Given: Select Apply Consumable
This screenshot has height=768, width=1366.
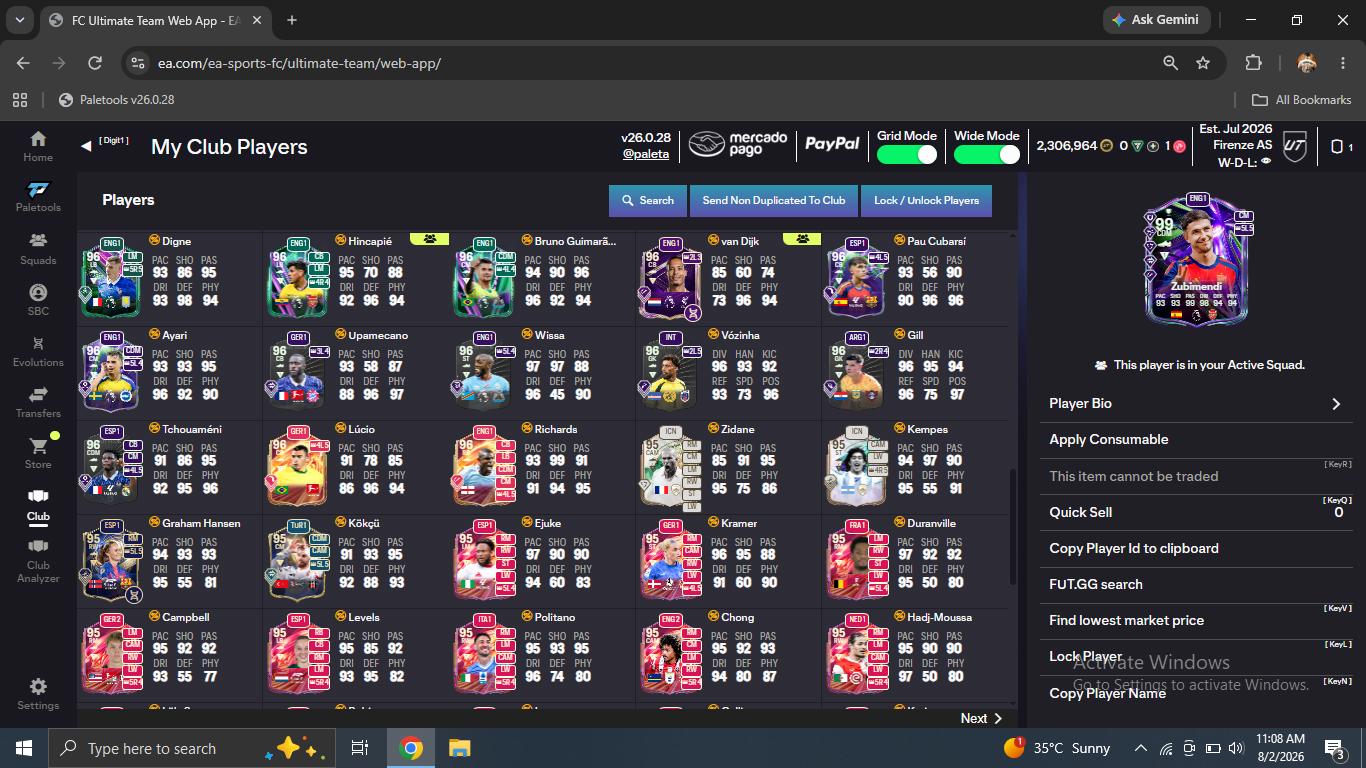Looking at the screenshot, I should point(1195,440).
